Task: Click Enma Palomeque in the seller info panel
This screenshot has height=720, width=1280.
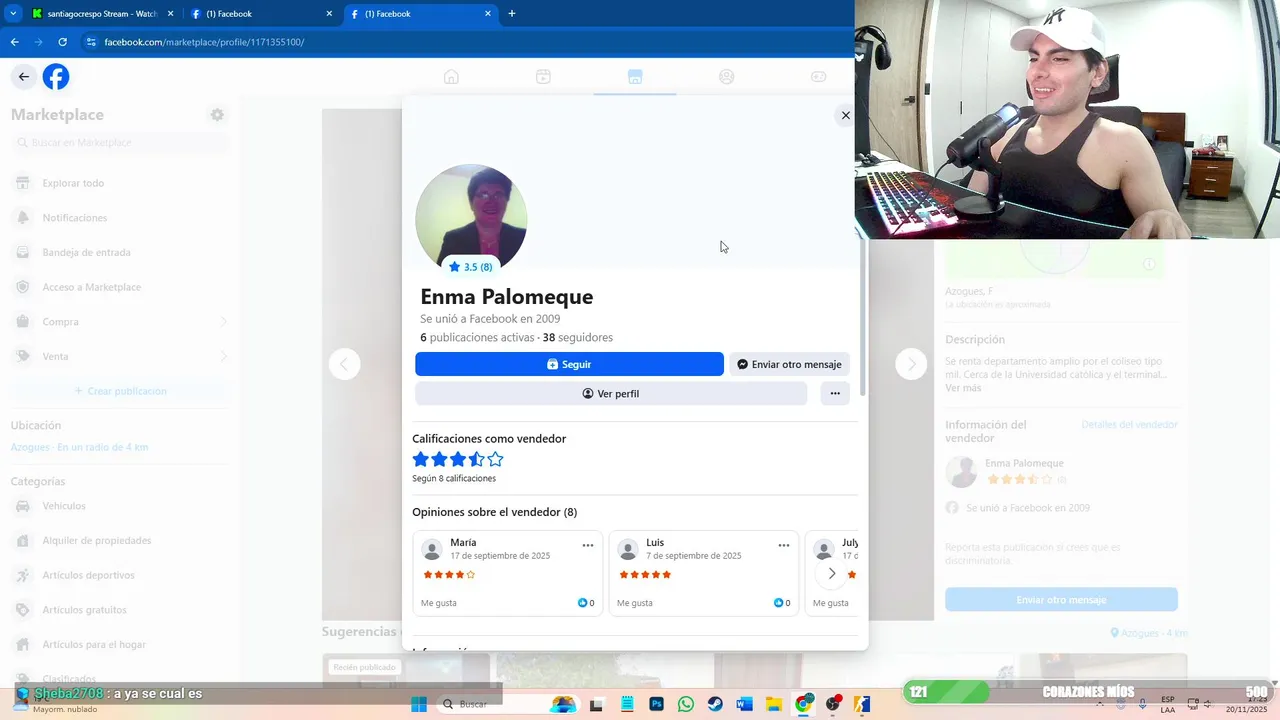Action: pos(1024,463)
